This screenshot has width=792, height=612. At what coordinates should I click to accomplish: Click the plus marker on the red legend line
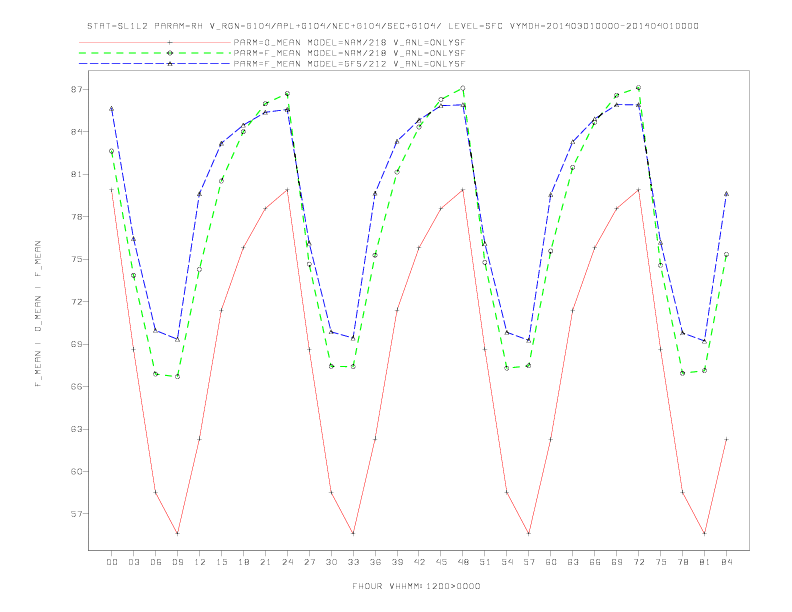click(x=170, y=42)
